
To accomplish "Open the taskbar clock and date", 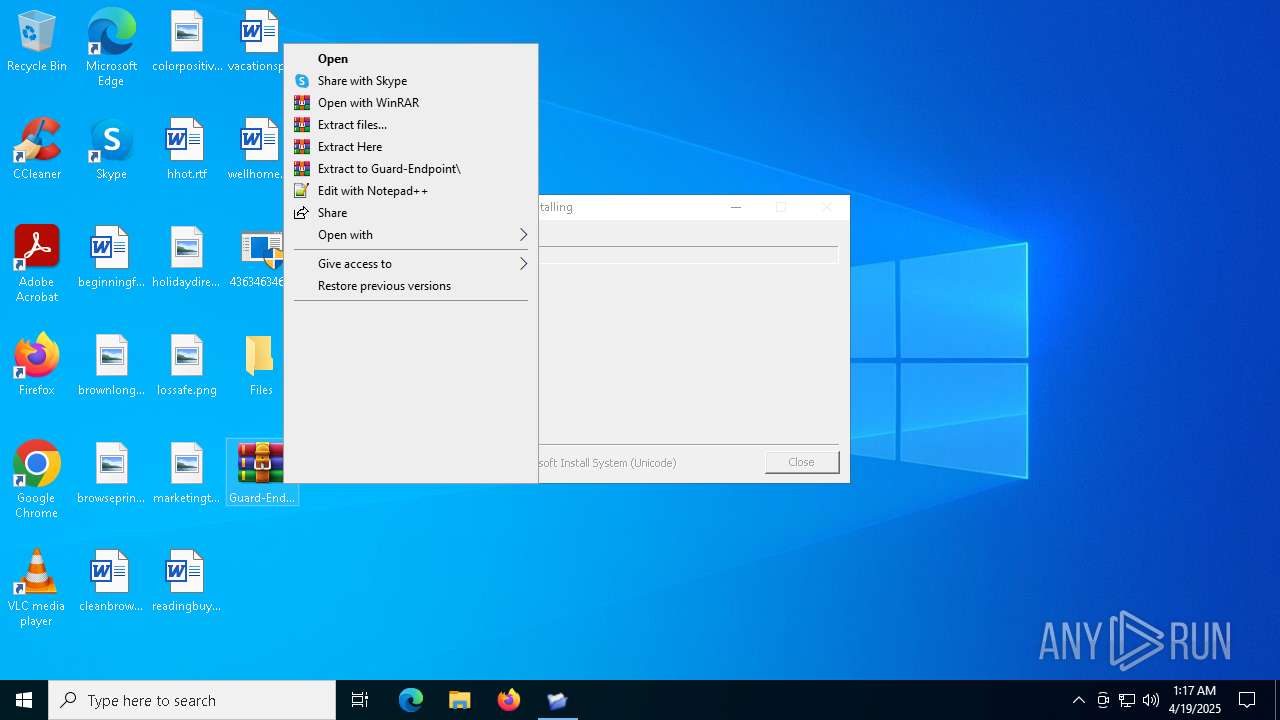I will [x=1195, y=700].
